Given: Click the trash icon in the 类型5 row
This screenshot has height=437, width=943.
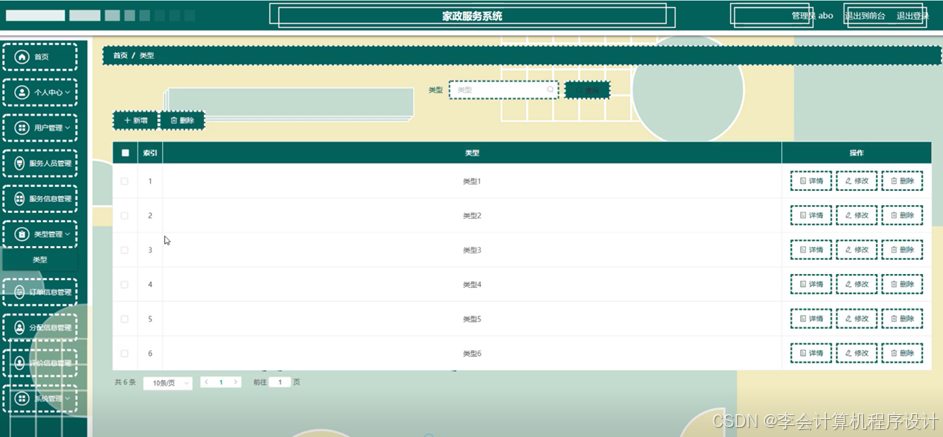Looking at the screenshot, I should [894, 319].
